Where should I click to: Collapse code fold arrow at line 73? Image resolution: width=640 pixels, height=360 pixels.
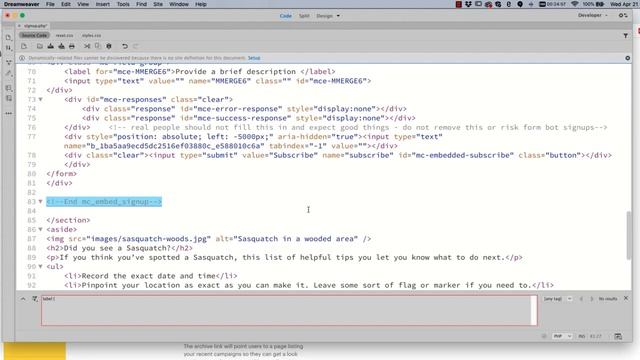point(40,99)
